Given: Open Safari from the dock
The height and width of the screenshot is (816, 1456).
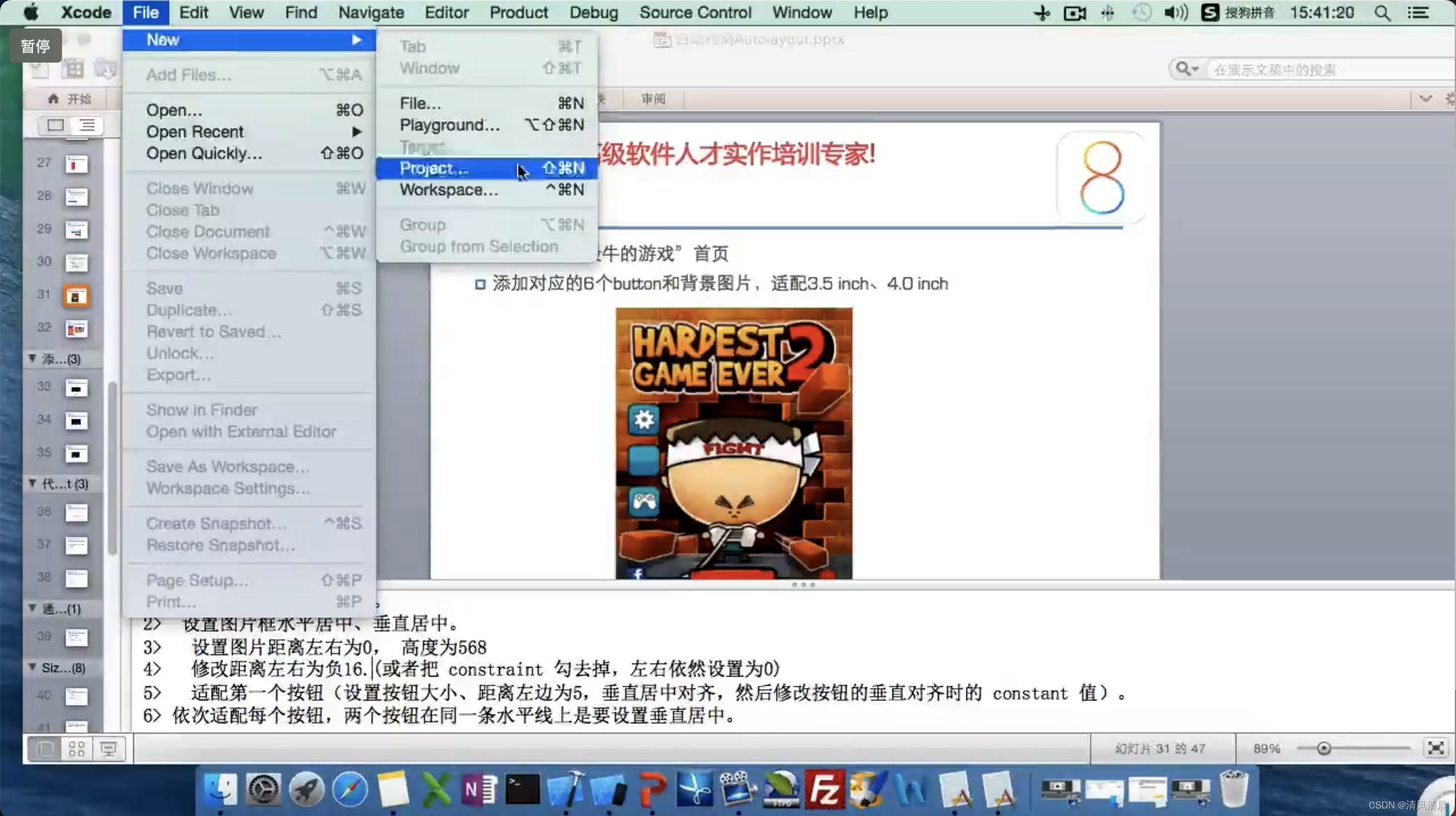Looking at the screenshot, I should 349,789.
